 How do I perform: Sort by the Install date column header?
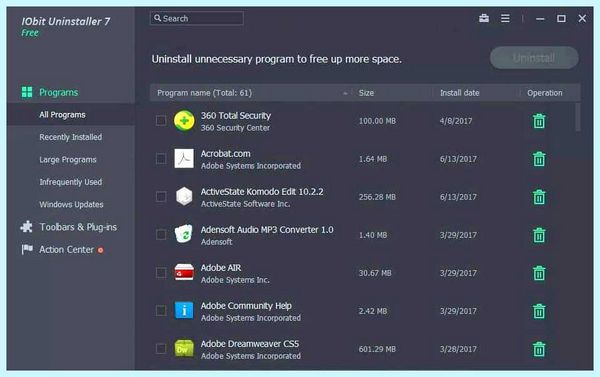click(459, 93)
